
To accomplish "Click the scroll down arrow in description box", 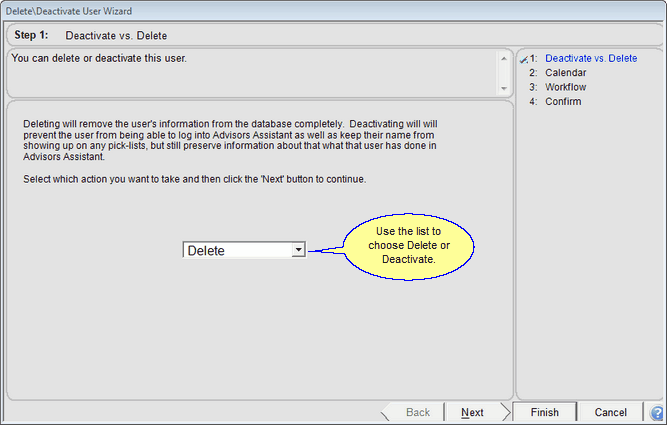I will [504, 88].
